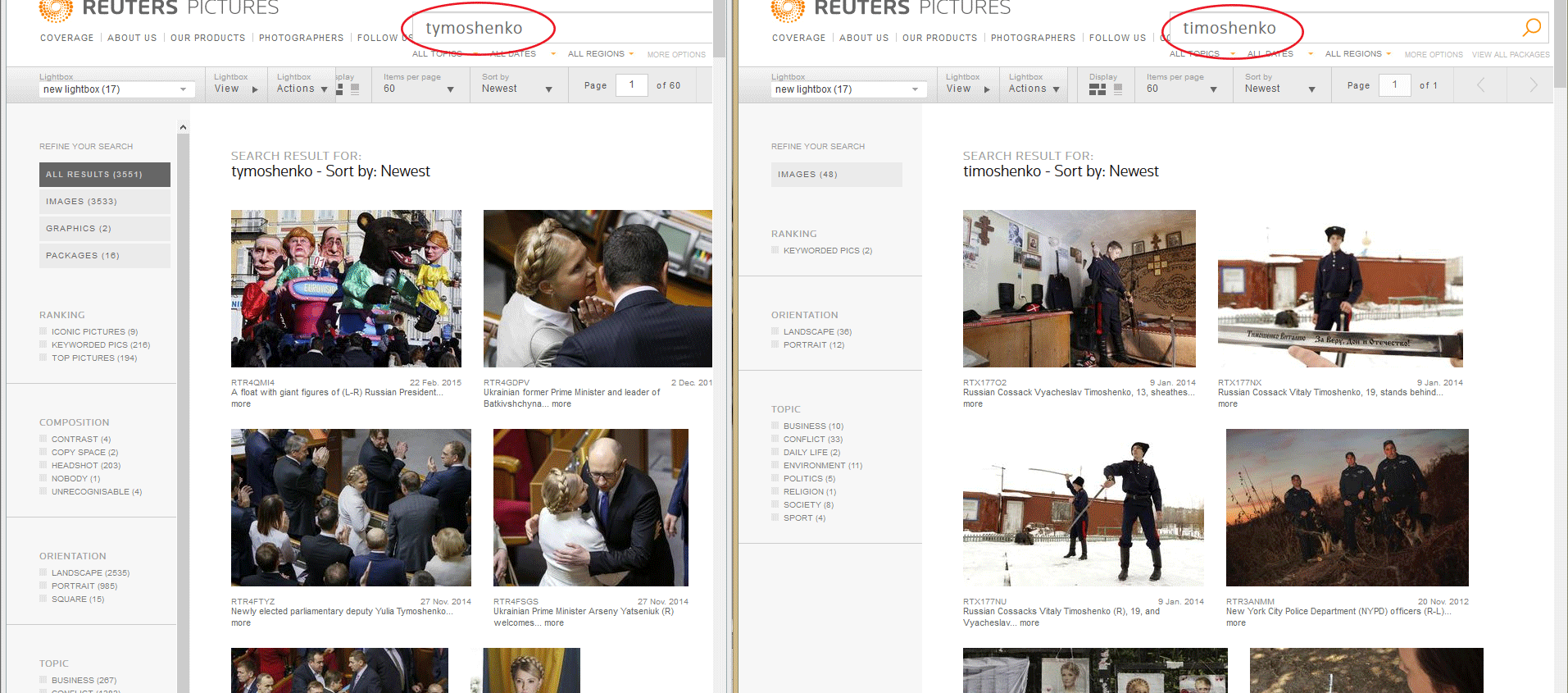The height and width of the screenshot is (693, 1568).
Task: Open Cossack room thumbnail RTX177O2
Action: (x=1079, y=289)
